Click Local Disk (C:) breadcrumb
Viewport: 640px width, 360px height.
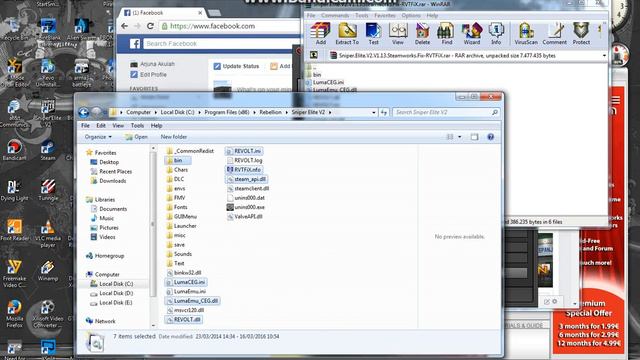click(177, 112)
